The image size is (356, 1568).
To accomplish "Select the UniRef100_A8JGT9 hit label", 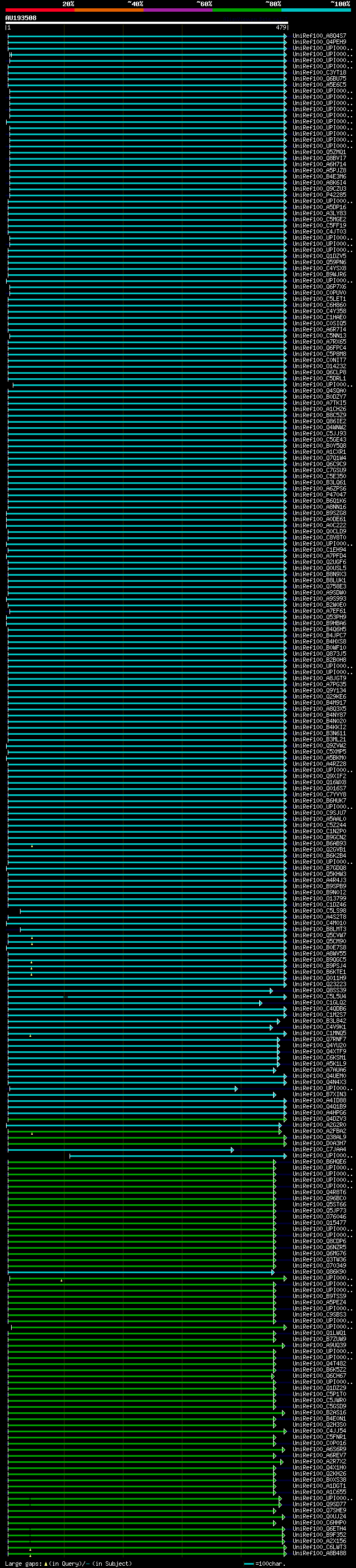I will pos(319,678).
